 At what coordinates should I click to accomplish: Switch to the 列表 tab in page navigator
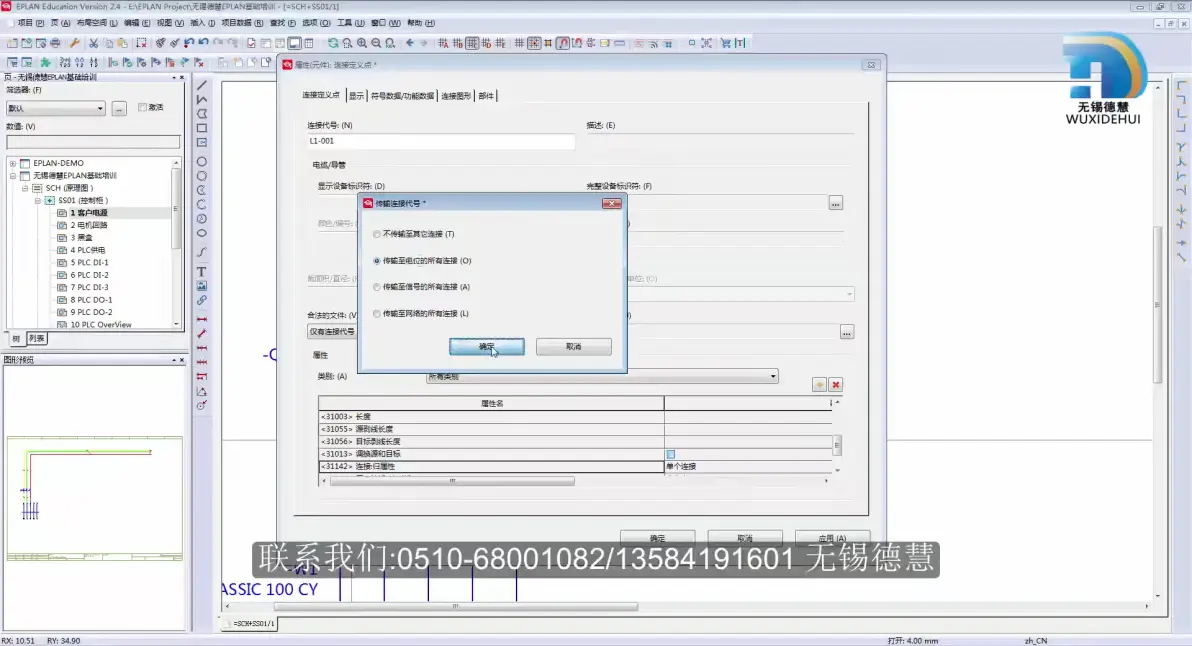point(36,338)
